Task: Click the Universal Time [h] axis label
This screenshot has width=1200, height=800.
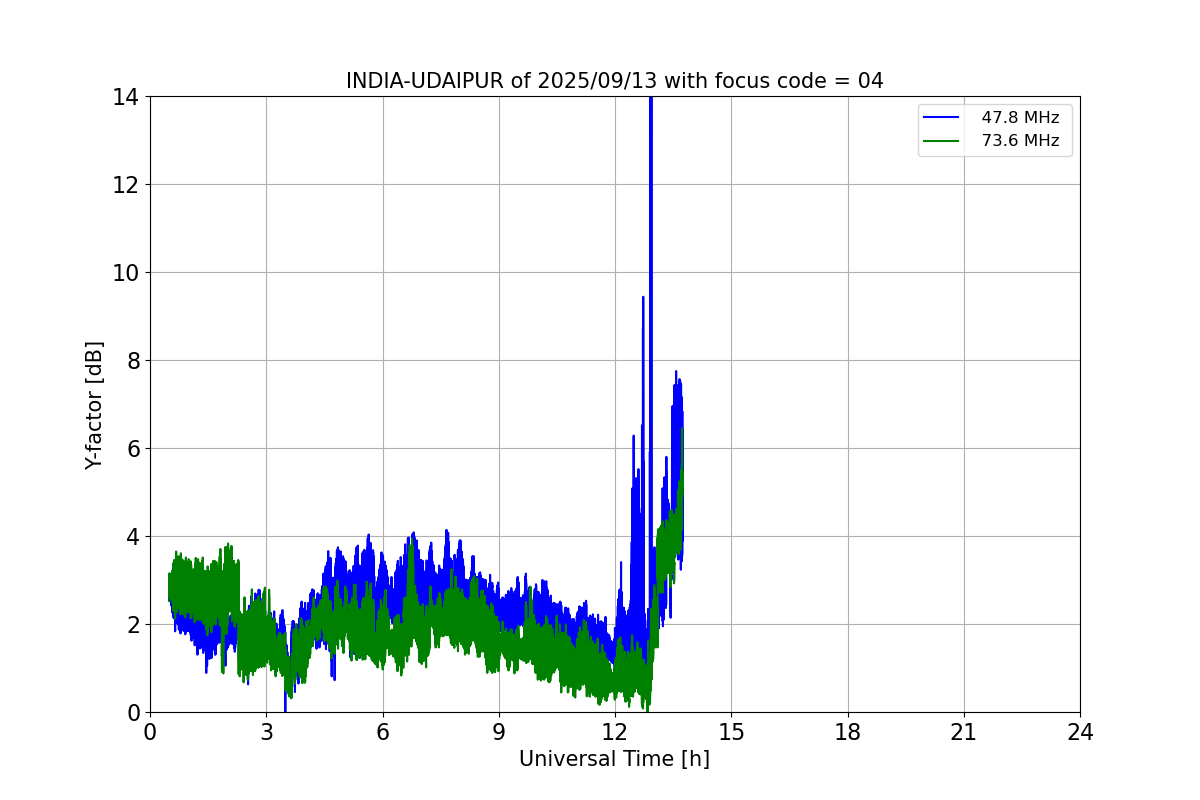Action: point(614,760)
